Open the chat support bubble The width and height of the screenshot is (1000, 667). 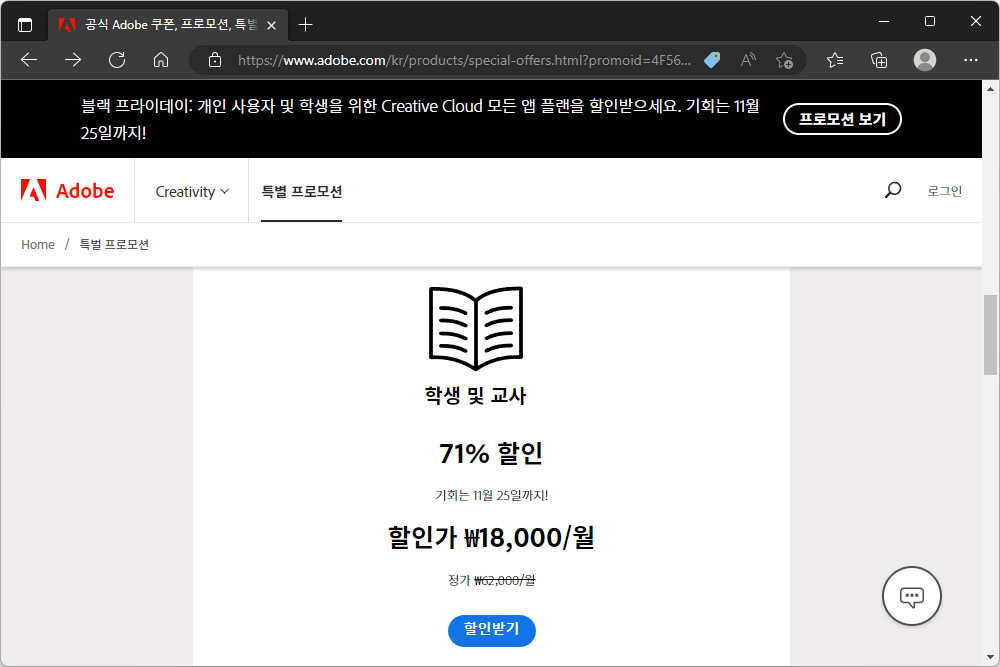coord(911,596)
